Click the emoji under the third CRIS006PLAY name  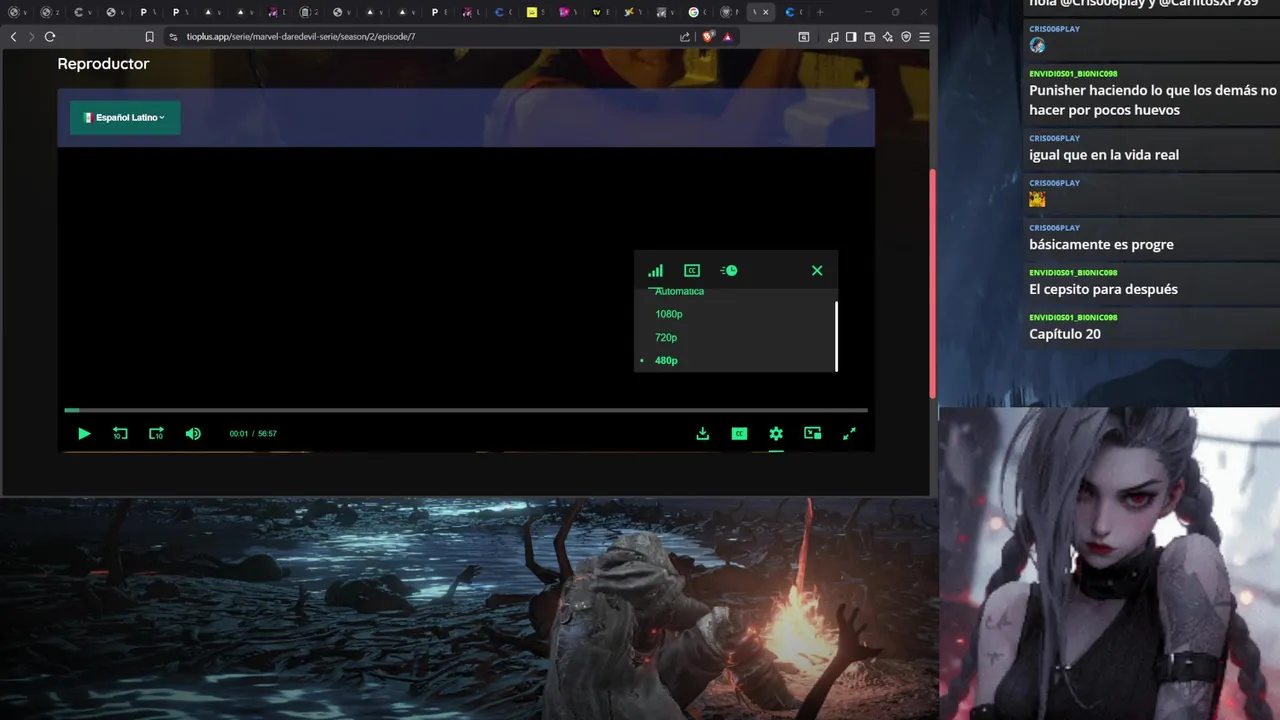pyautogui.click(x=1037, y=199)
